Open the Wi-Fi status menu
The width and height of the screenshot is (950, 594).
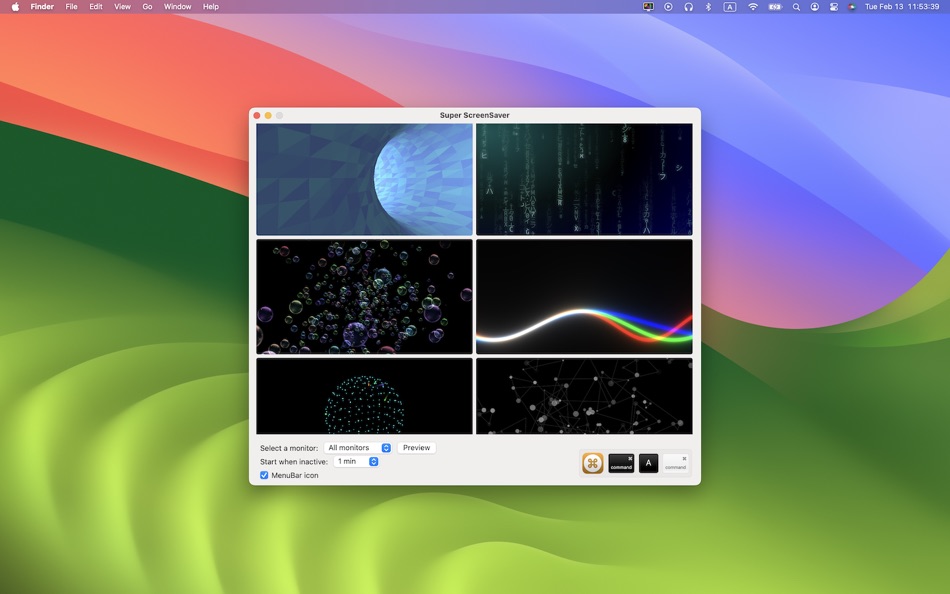point(752,7)
